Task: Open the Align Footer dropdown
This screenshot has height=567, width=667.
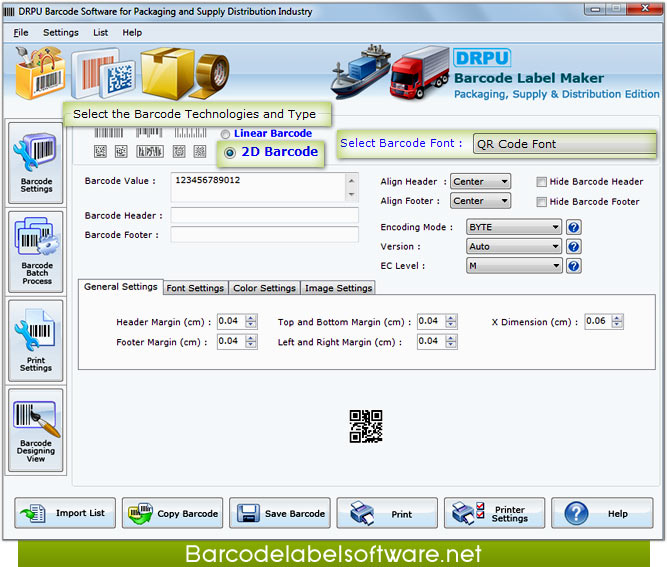Action: point(481,201)
